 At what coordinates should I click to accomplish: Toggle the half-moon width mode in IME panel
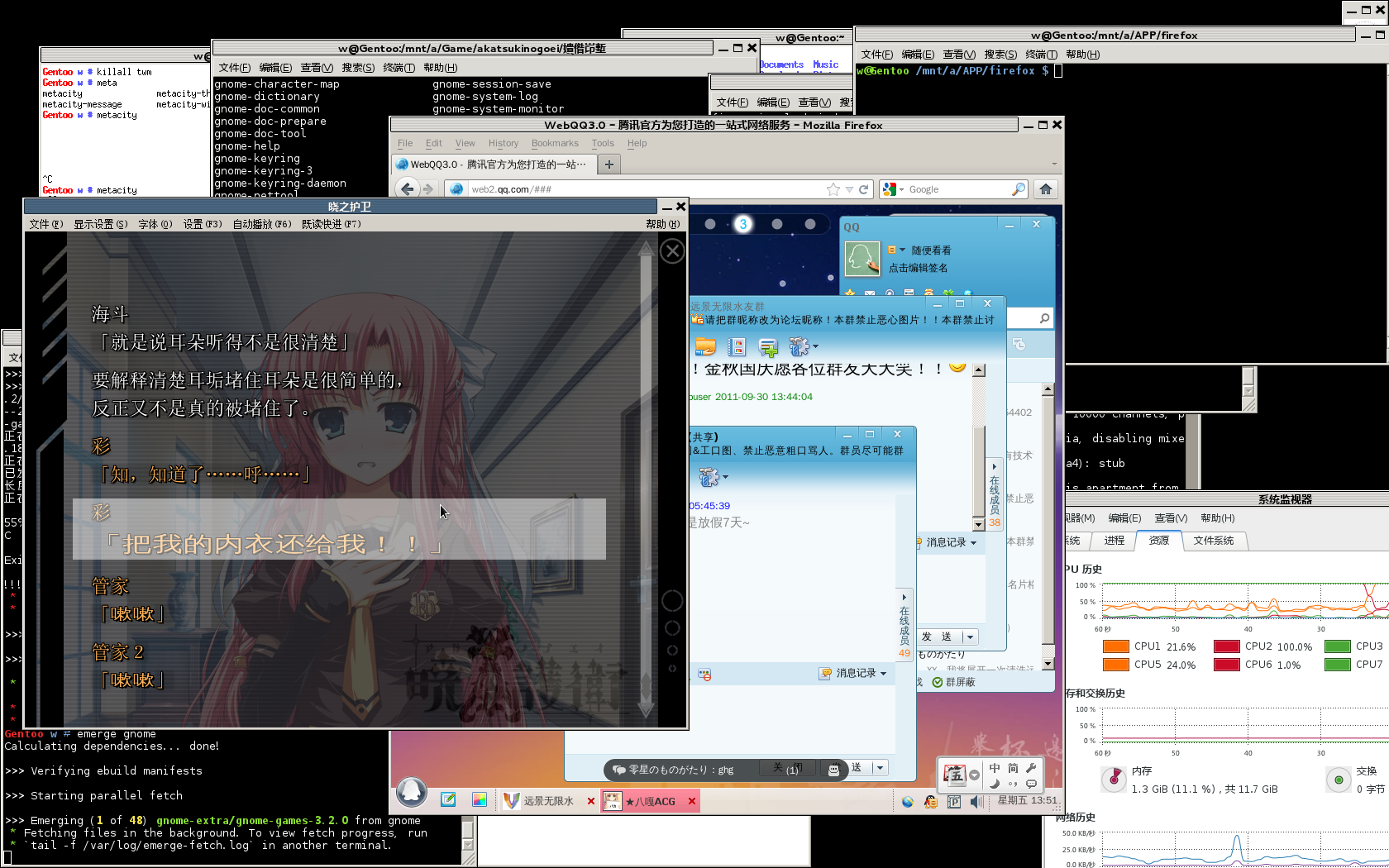995,784
